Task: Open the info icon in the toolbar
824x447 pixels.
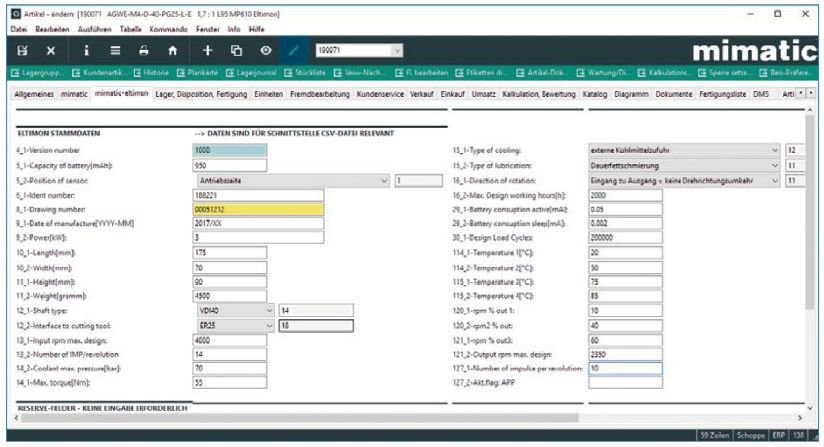Action: [87, 50]
